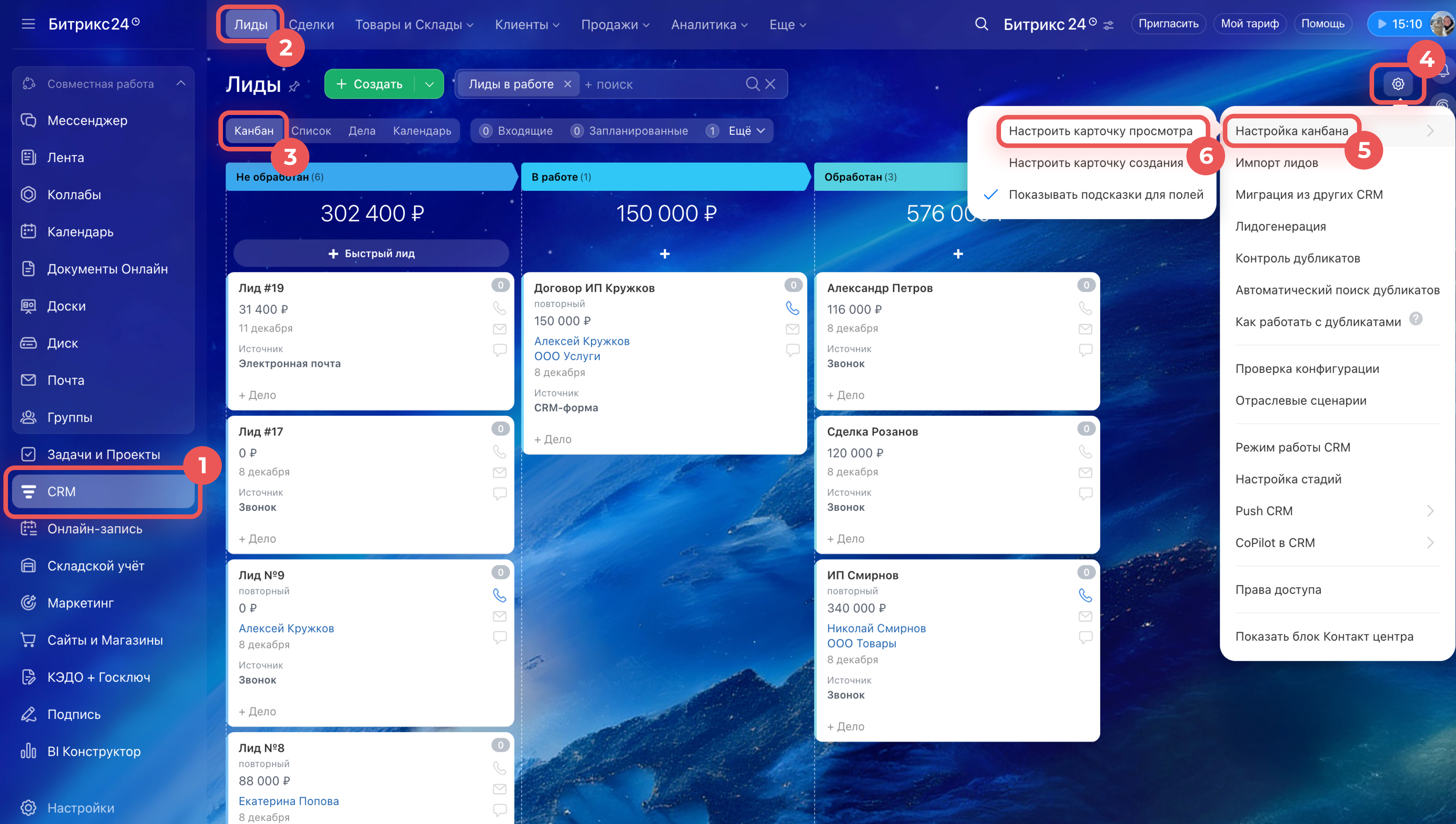Open the Аналитика dropdown menu

pyautogui.click(x=709, y=24)
